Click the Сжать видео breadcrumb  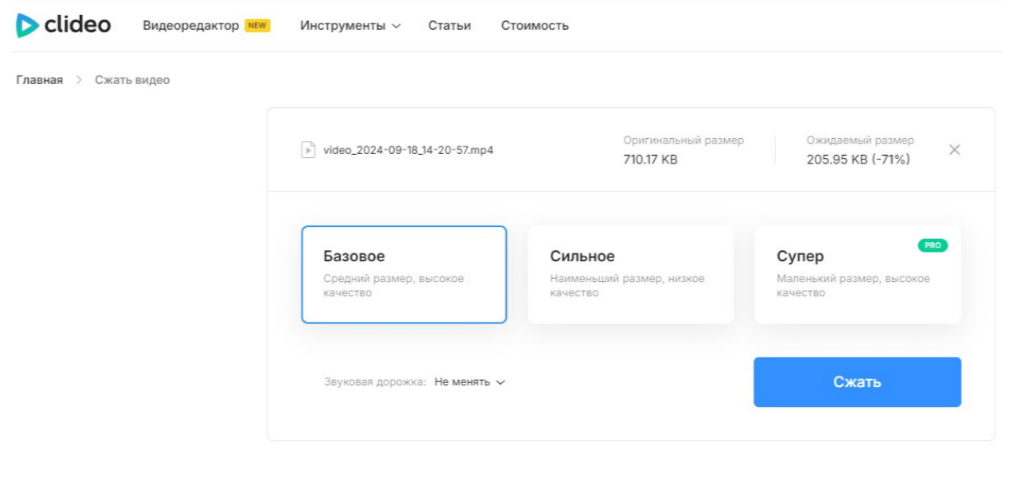(132, 80)
